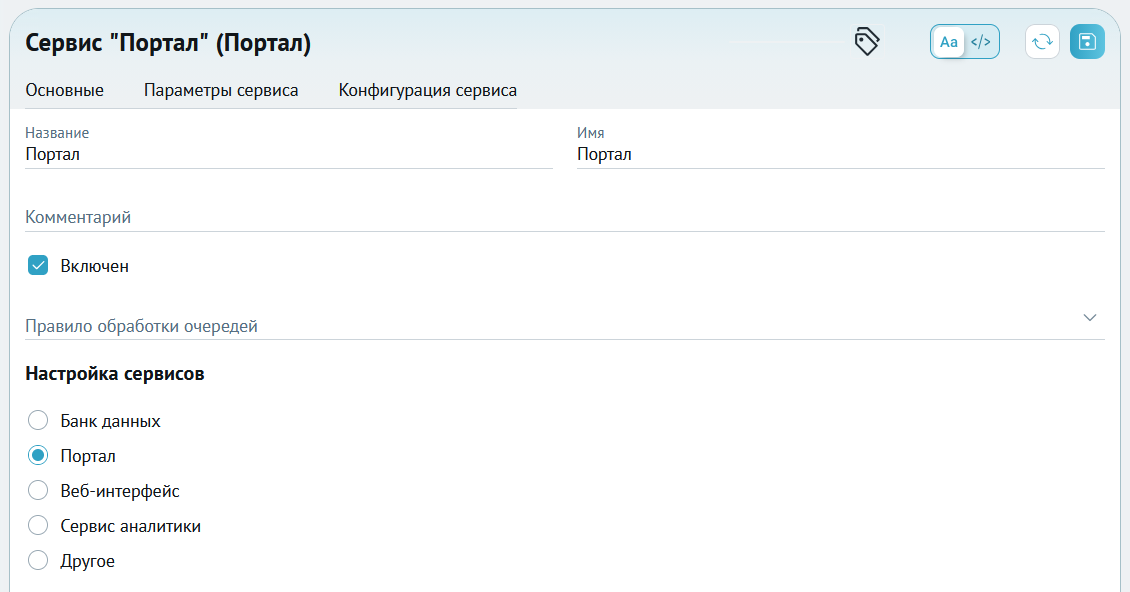
Task: Uncheck the Включен checkbox
Action: click(38, 265)
